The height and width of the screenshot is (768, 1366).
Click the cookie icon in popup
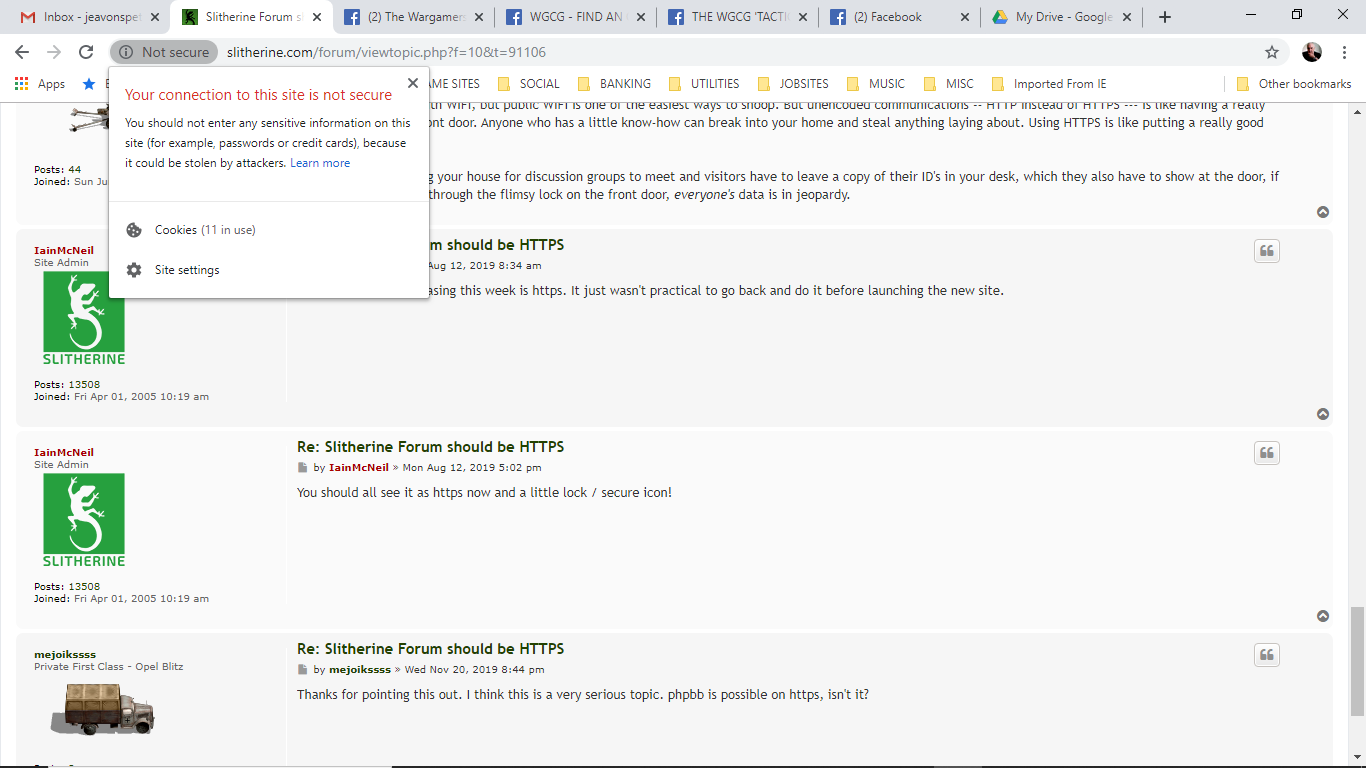(x=134, y=230)
